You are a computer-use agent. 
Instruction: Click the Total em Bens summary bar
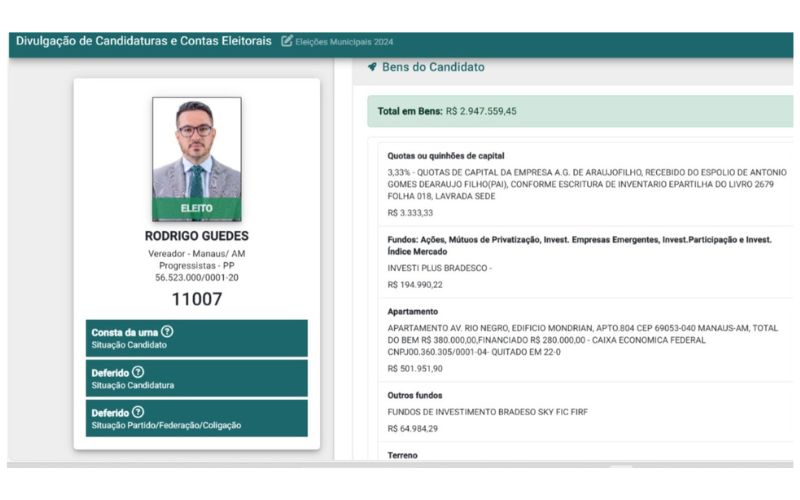tap(580, 111)
